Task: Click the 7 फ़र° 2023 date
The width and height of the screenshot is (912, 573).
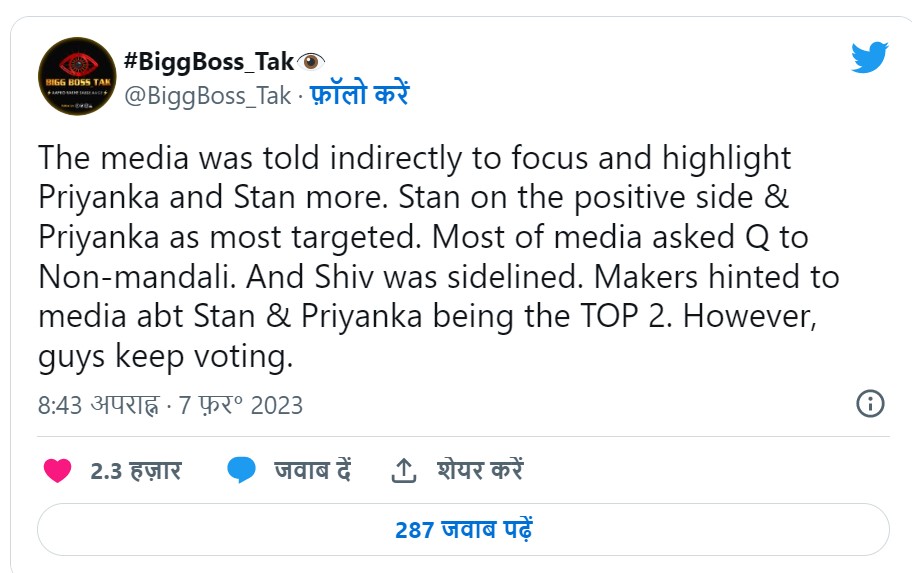Action: (x=240, y=405)
